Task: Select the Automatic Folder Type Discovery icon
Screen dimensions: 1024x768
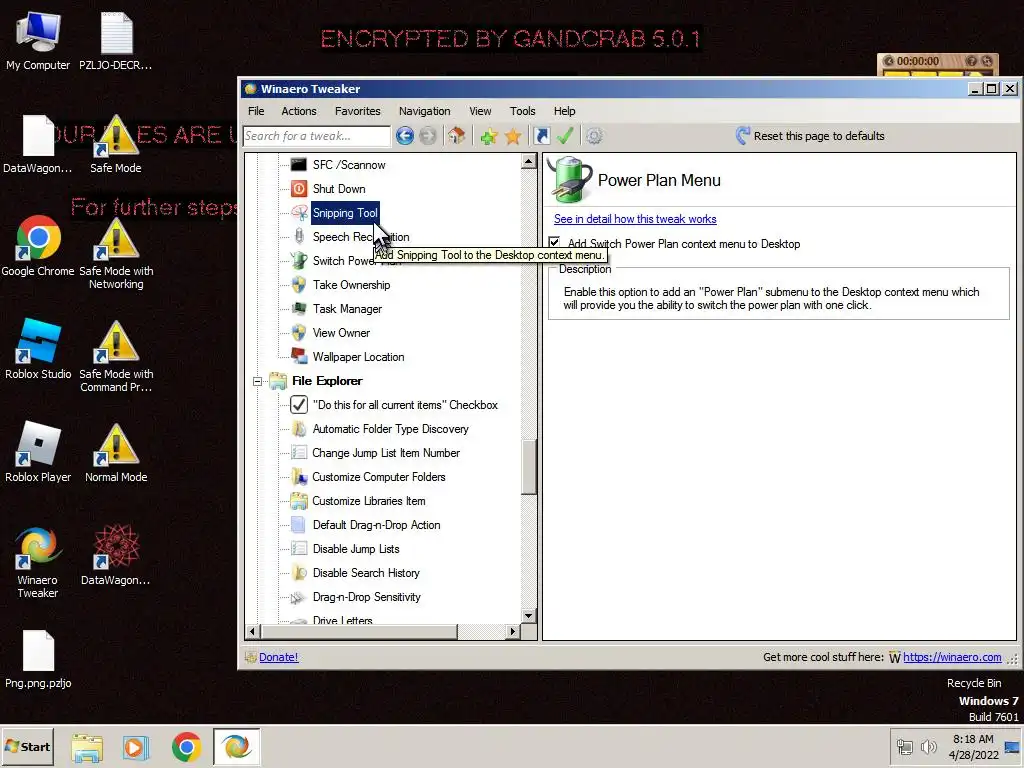Action: (298, 429)
